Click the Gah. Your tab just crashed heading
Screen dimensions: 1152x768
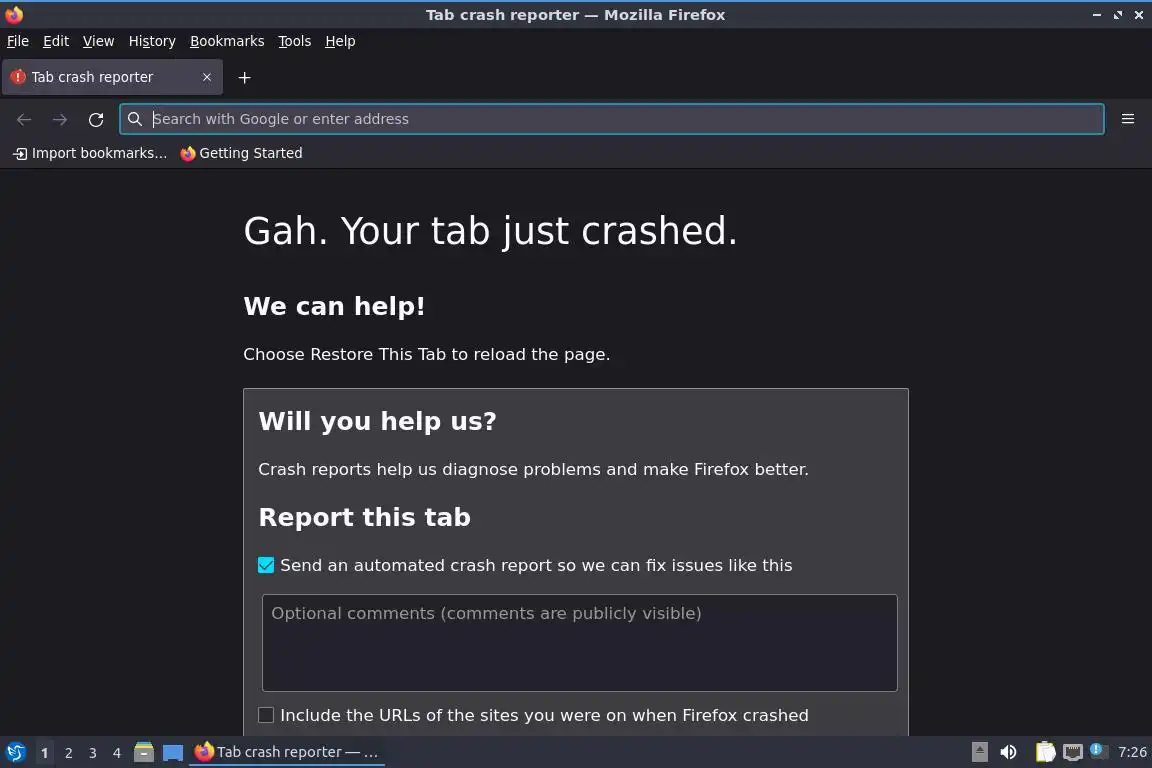point(490,231)
